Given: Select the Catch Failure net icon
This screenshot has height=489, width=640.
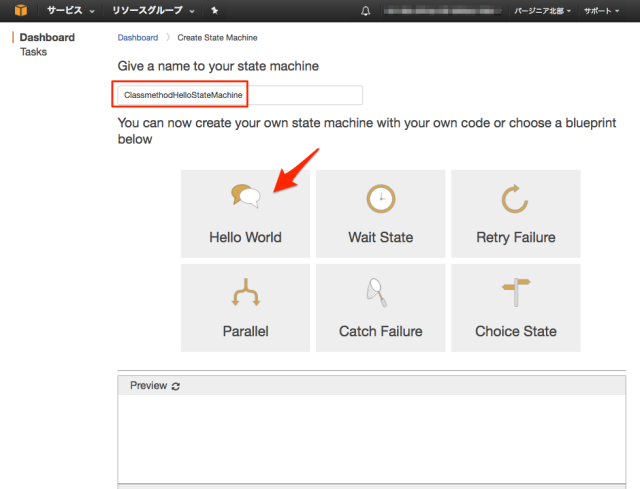Looking at the screenshot, I should tap(377, 292).
